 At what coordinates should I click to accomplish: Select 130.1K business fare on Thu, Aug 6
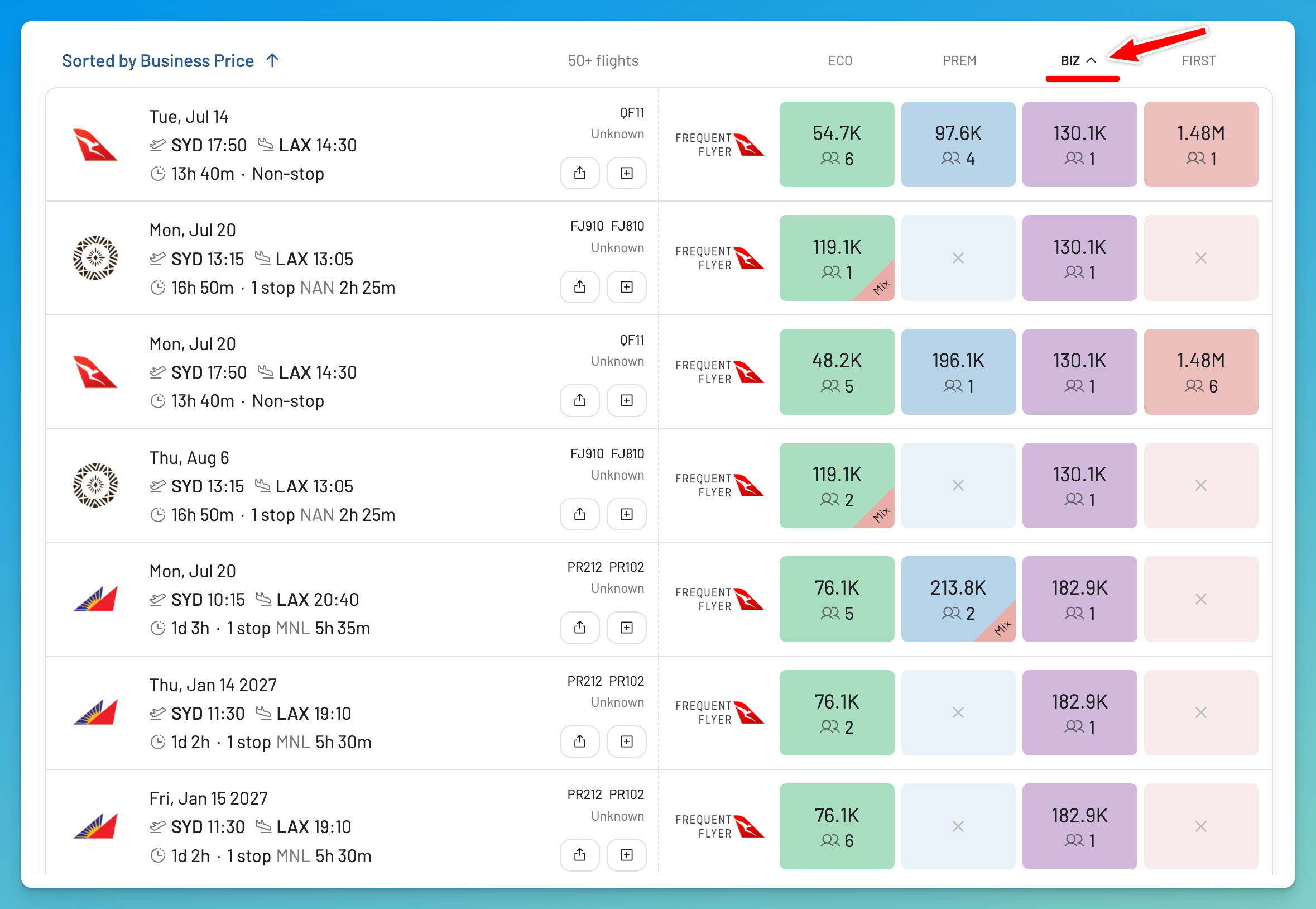click(x=1079, y=485)
